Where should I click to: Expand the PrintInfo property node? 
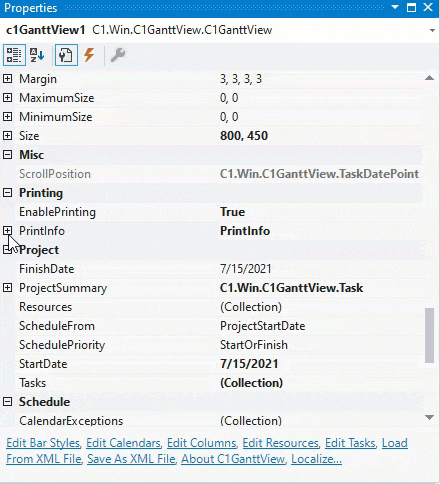tap(8, 231)
